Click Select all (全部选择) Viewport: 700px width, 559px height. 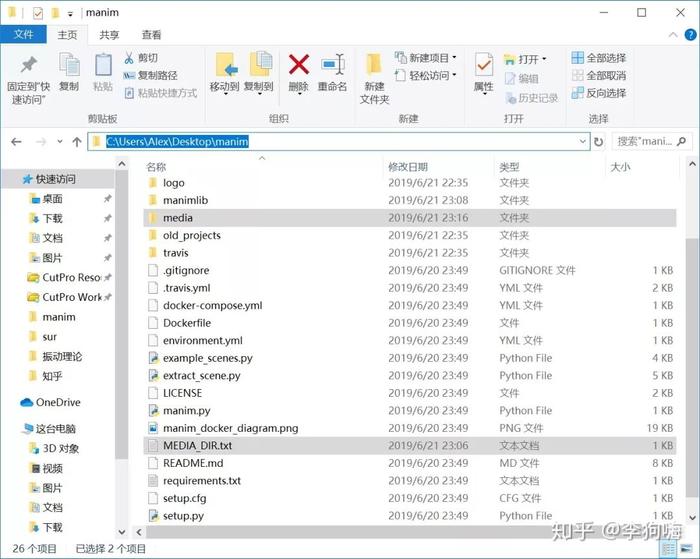coord(599,58)
